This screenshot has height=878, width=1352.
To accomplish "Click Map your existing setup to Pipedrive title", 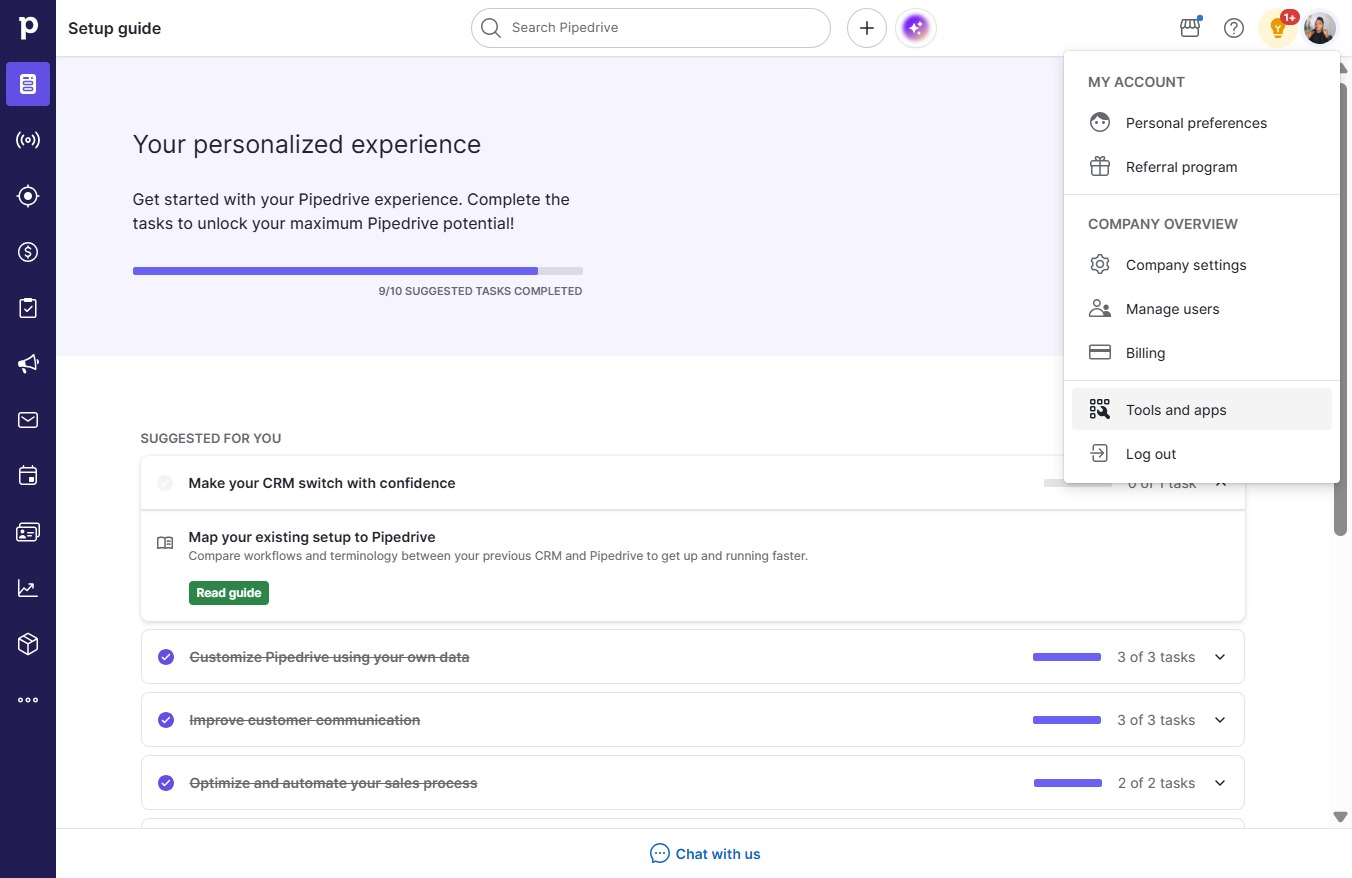I will (312, 537).
